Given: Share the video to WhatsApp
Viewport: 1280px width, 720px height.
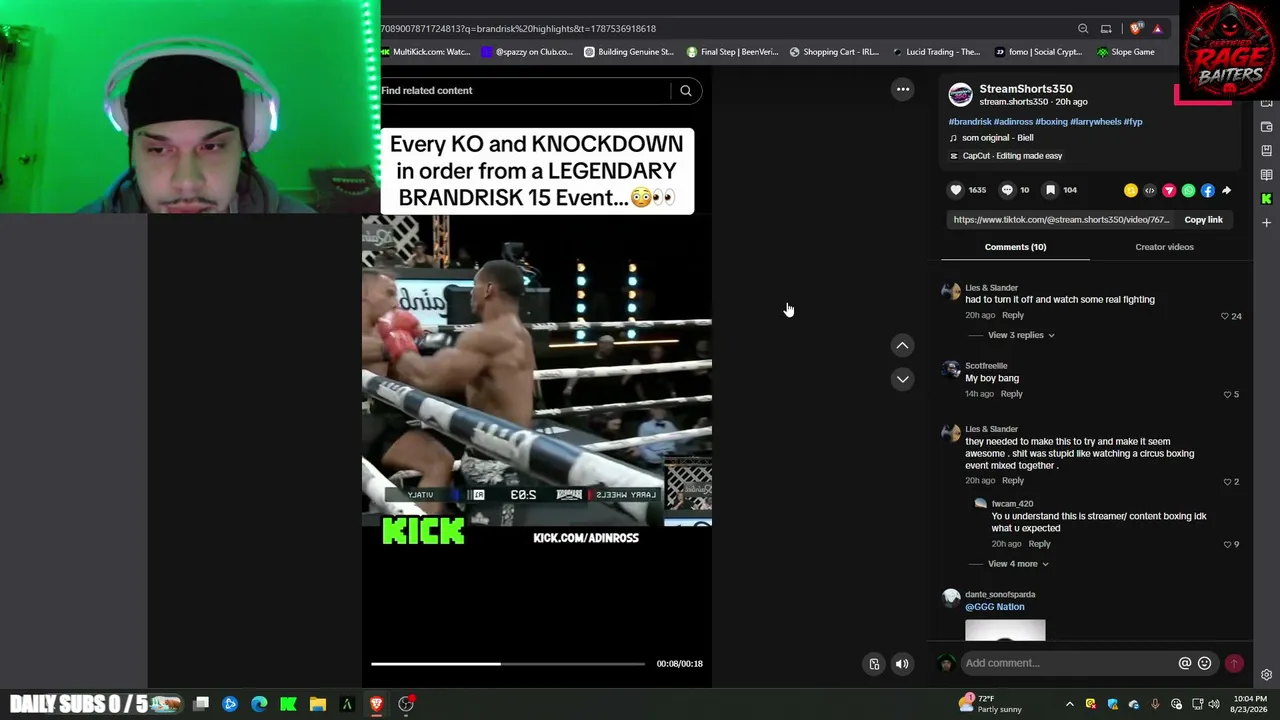Looking at the screenshot, I should point(1188,190).
